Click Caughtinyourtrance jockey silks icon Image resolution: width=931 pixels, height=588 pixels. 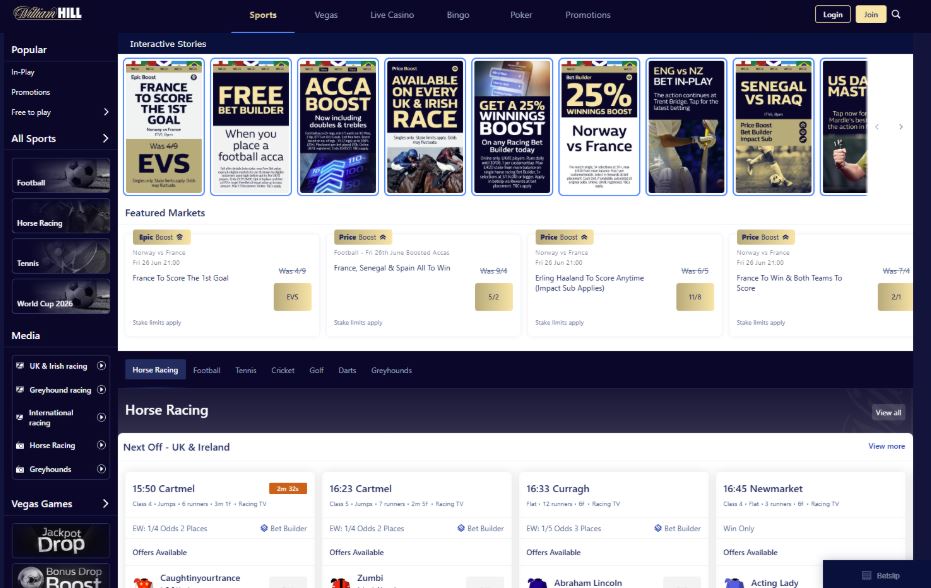coord(143,583)
